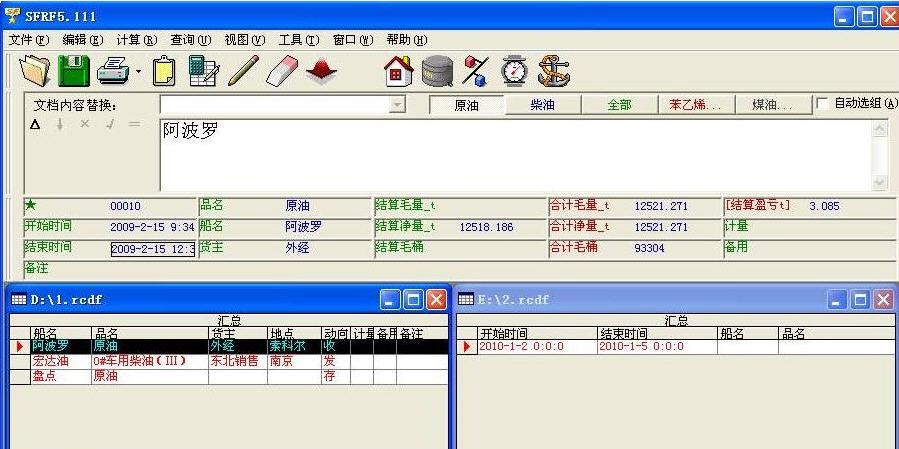
Task: Toggle the 柴油 filter button
Action: point(542,105)
